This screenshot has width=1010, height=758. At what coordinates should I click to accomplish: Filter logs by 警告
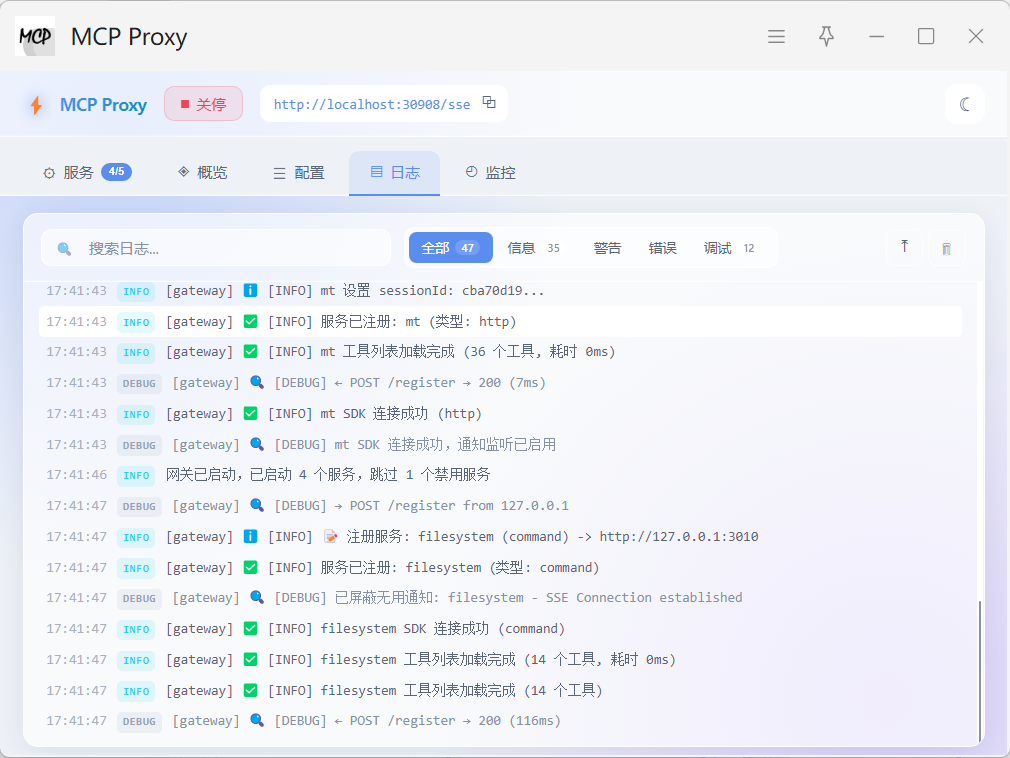[607, 248]
